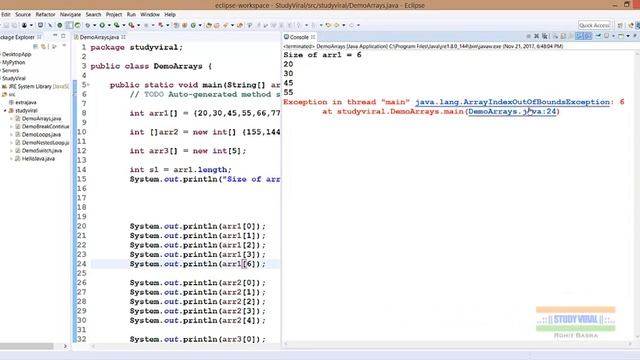Click ArrayIndexOutOfBoundsException link in console
Screen dimensions: 640x360
click(512, 102)
